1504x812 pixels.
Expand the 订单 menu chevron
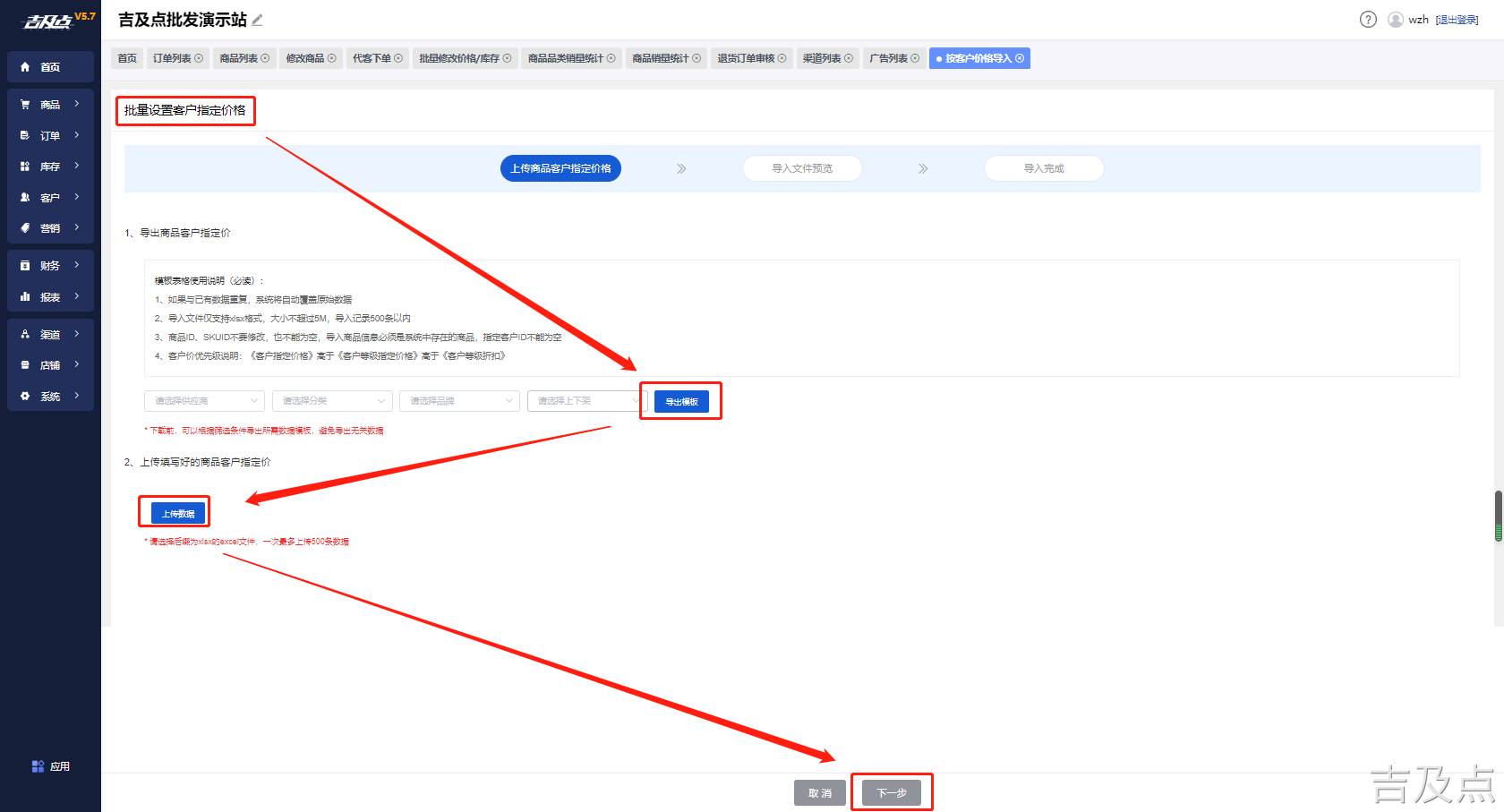77,135
